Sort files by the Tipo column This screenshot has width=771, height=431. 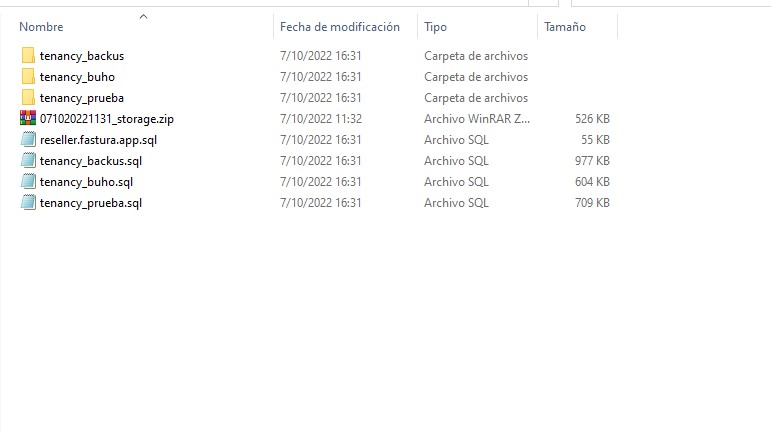pyautogui.click(x=436, y=27)
